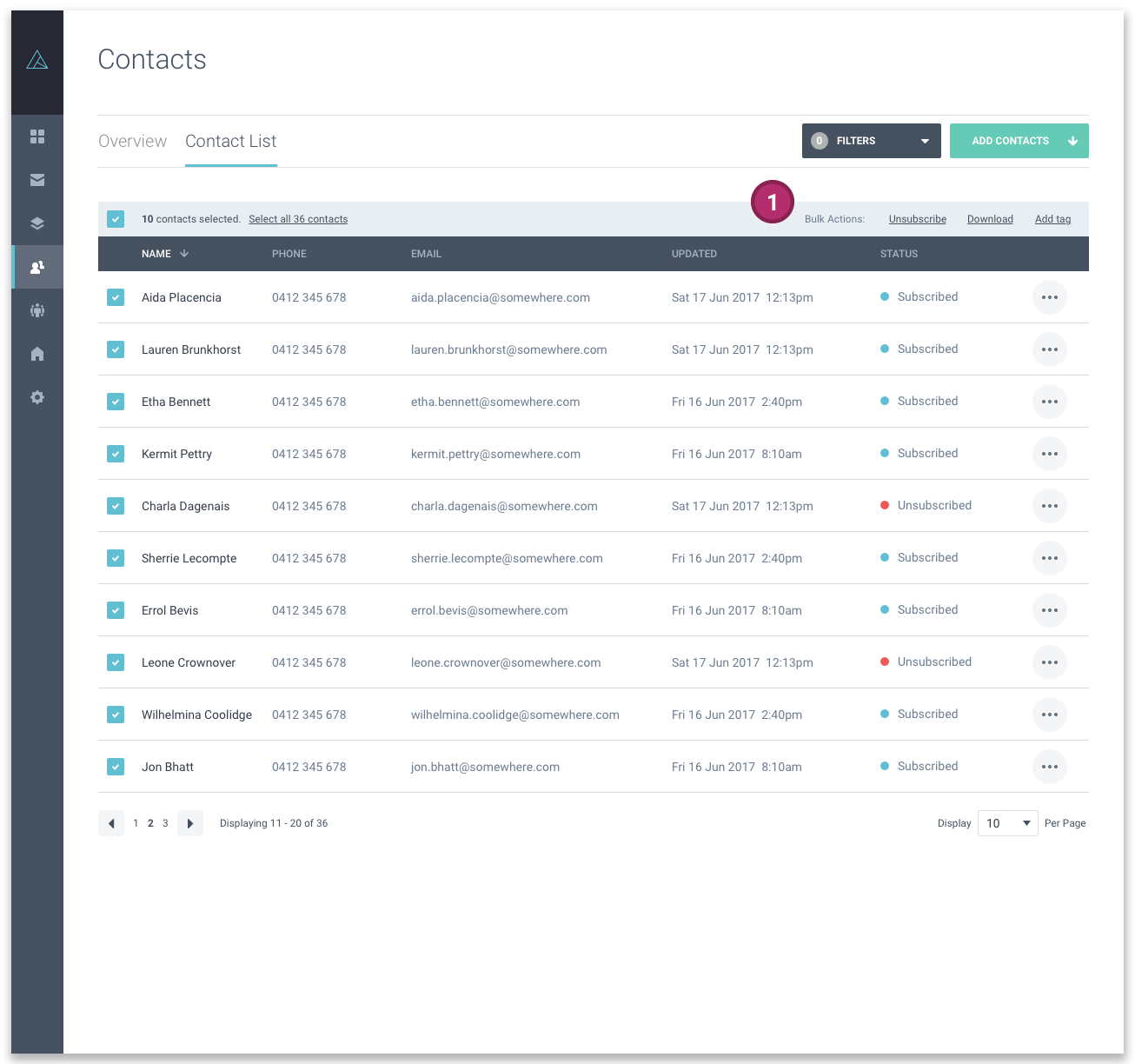The height and width of the screenshot is (1064, 1135).
Task: Open the dashboard grid icon
Action: pos(37,136)
